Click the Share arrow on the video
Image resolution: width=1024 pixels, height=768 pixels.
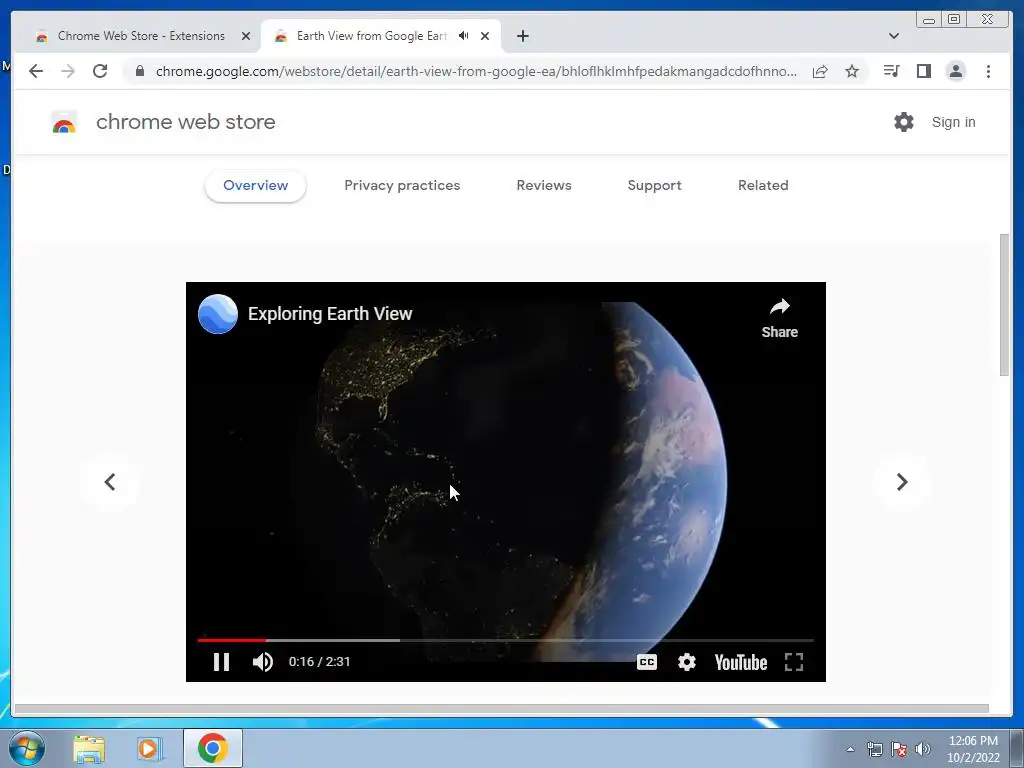[780, 318]
